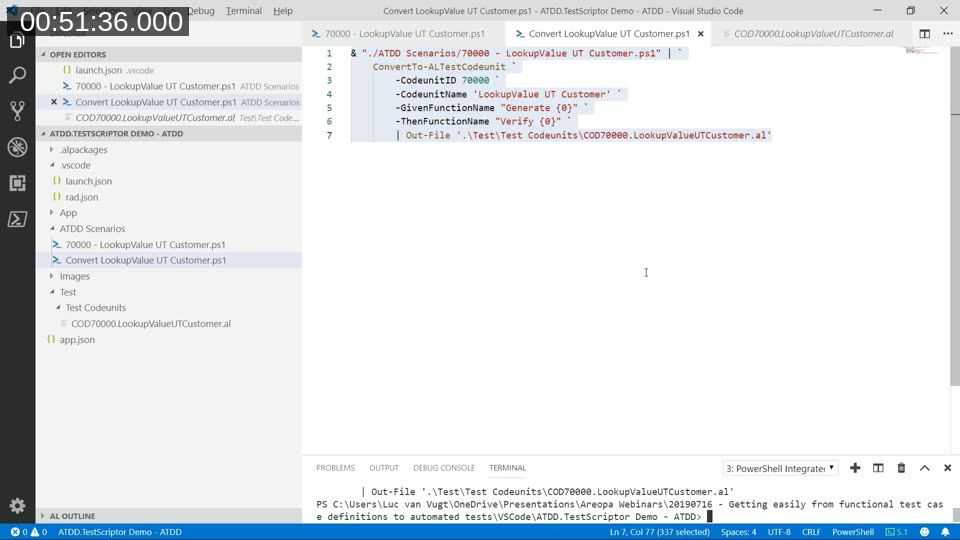Viewport: 960px width, 540px height.
Task: Click the PowerShell version 5.1 indicator
Action: pyautogui.click(x=897, y=532)
